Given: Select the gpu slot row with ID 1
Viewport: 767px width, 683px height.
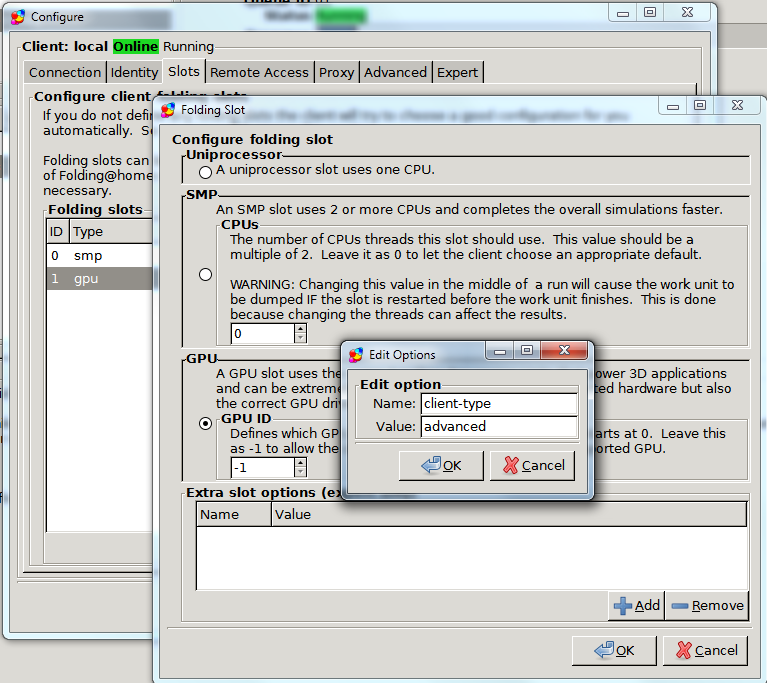Looking at the screenshot, I should [x=100, y=278].
